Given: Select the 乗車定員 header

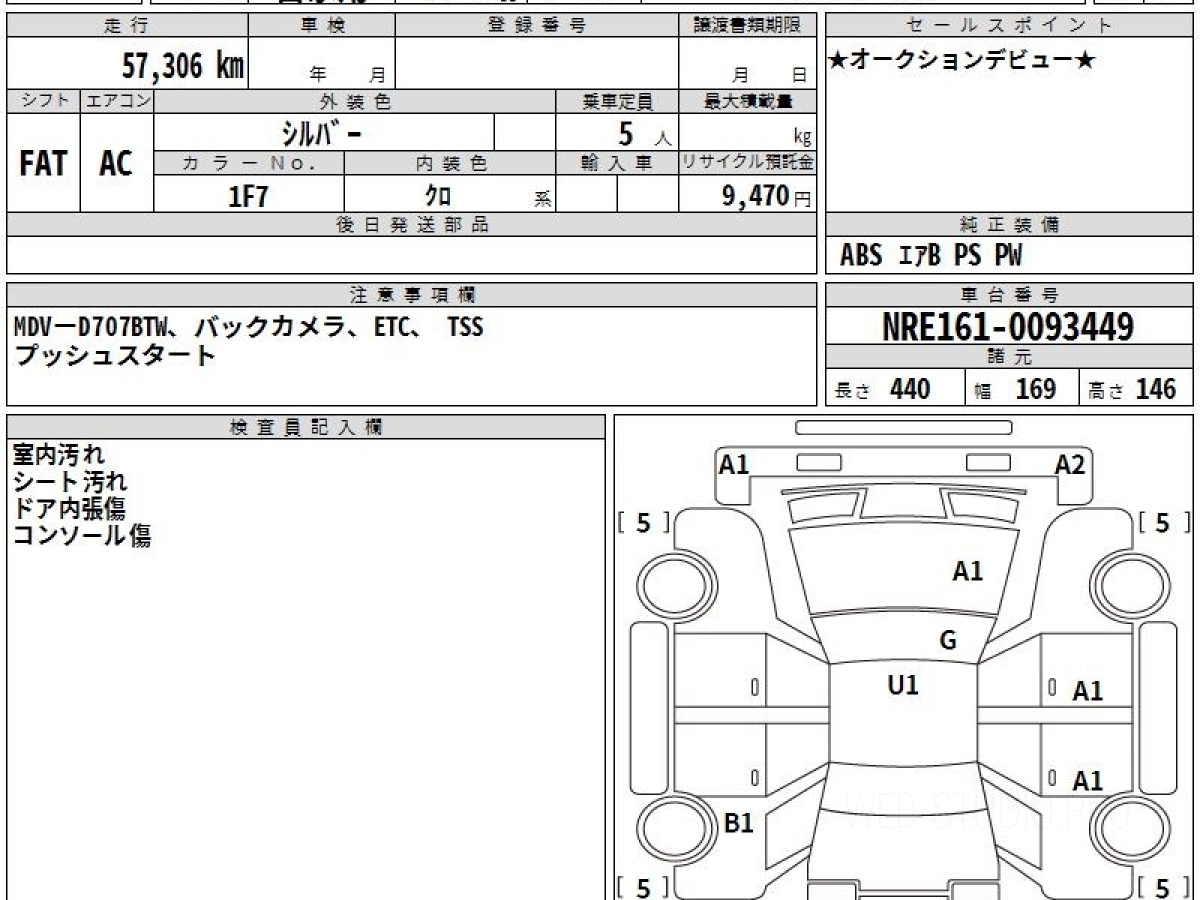Looking at the screenshot, I should click(x=617, y=101).
